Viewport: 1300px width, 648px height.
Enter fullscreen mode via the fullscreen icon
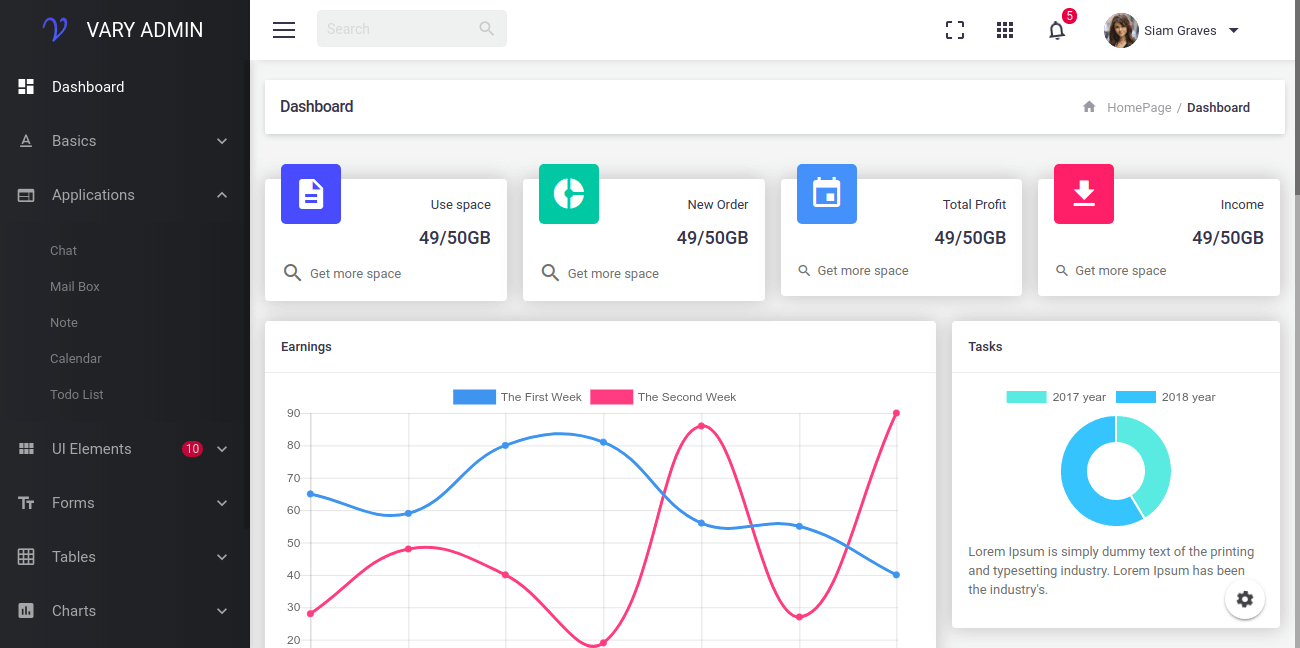(x=955, y=30)
